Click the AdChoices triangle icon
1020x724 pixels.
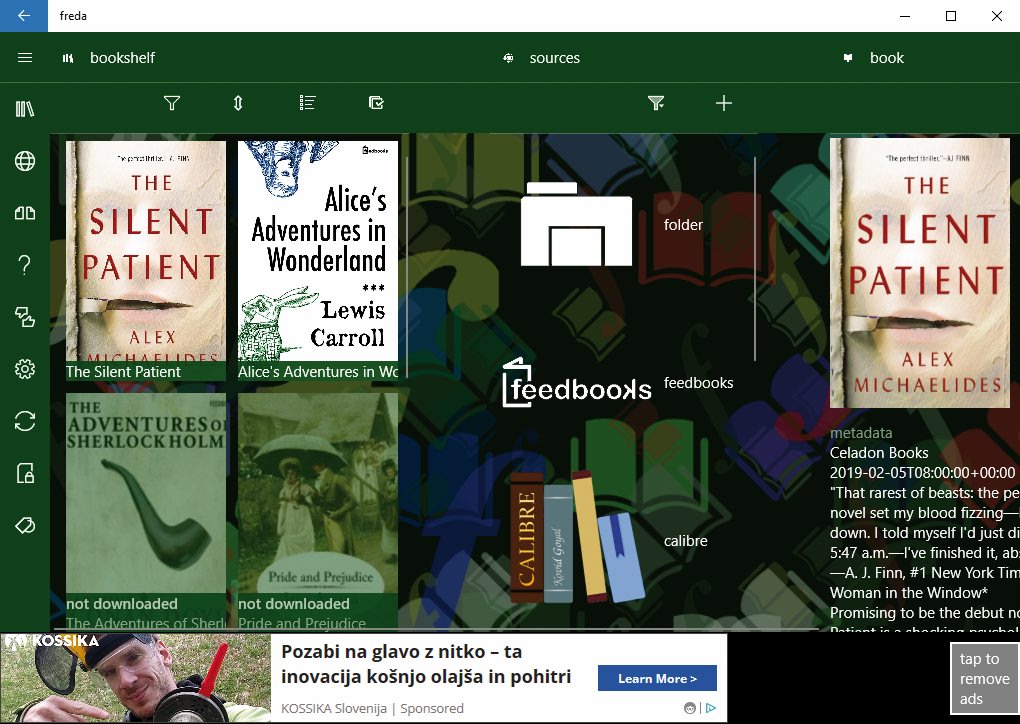(x=711, y=708)
